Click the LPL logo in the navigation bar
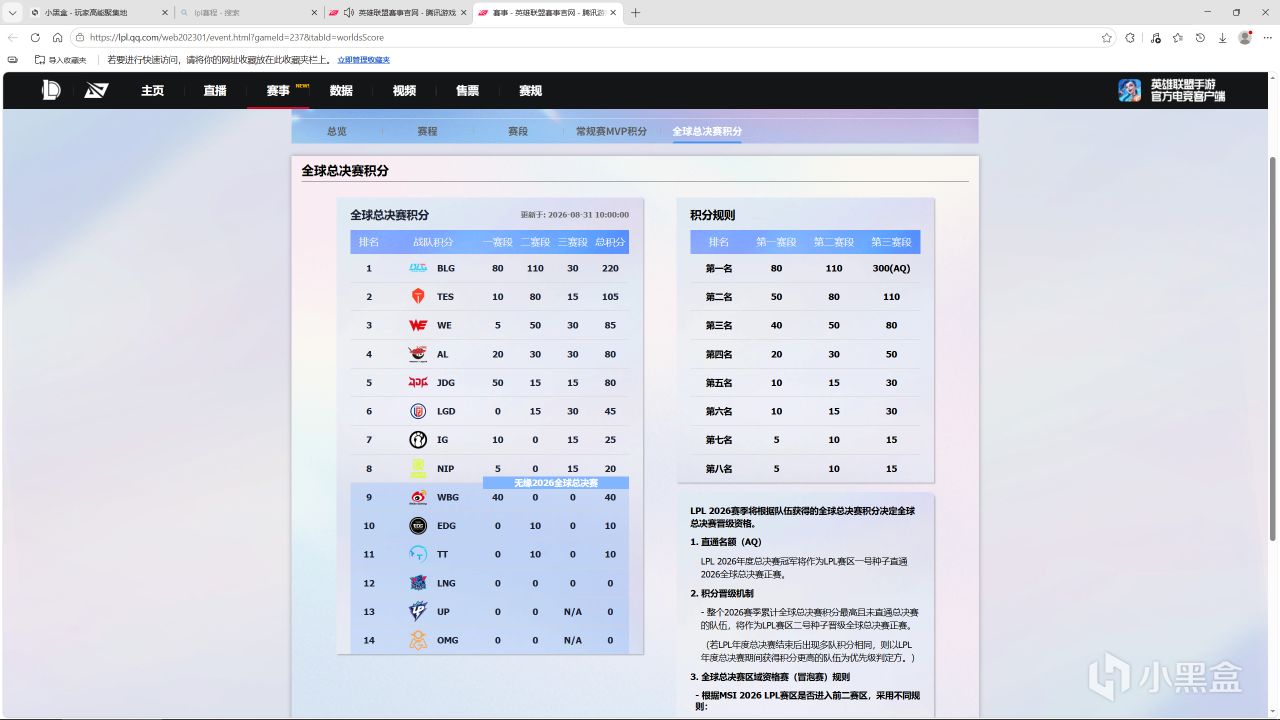Screen dimensions: 1280x720 point(51,90)
